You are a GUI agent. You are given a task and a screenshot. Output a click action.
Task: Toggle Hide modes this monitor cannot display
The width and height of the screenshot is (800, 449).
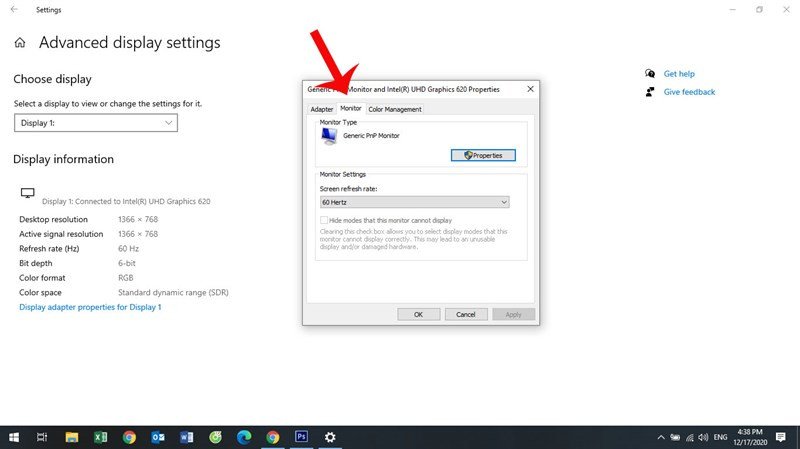click(x=324, y=220)
